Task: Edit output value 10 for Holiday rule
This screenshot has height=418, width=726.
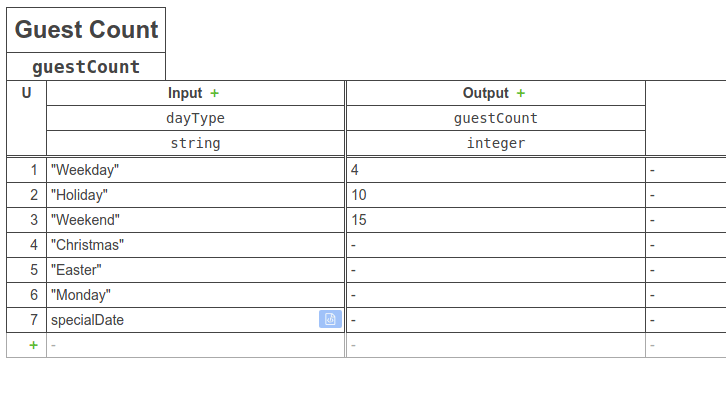Action: pyautogui.click(x=496, y=195)
